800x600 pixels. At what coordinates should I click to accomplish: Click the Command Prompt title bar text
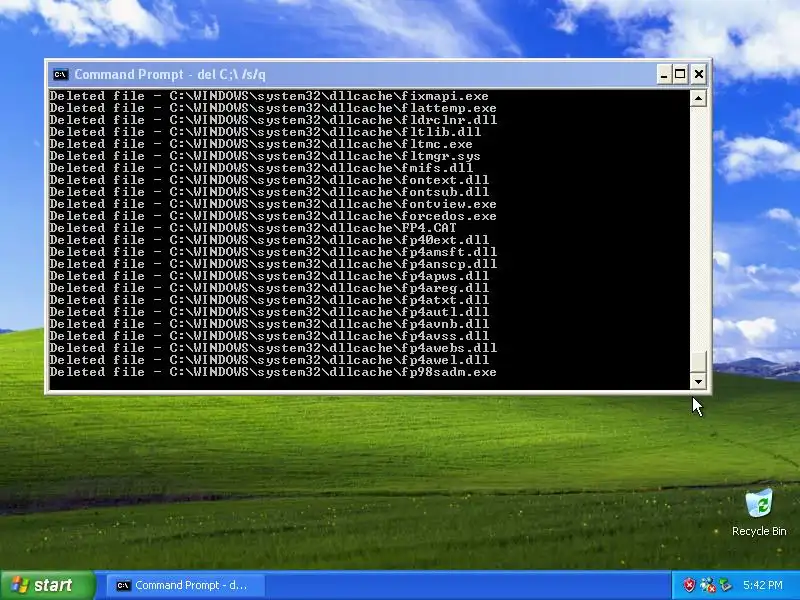[170, 74]
